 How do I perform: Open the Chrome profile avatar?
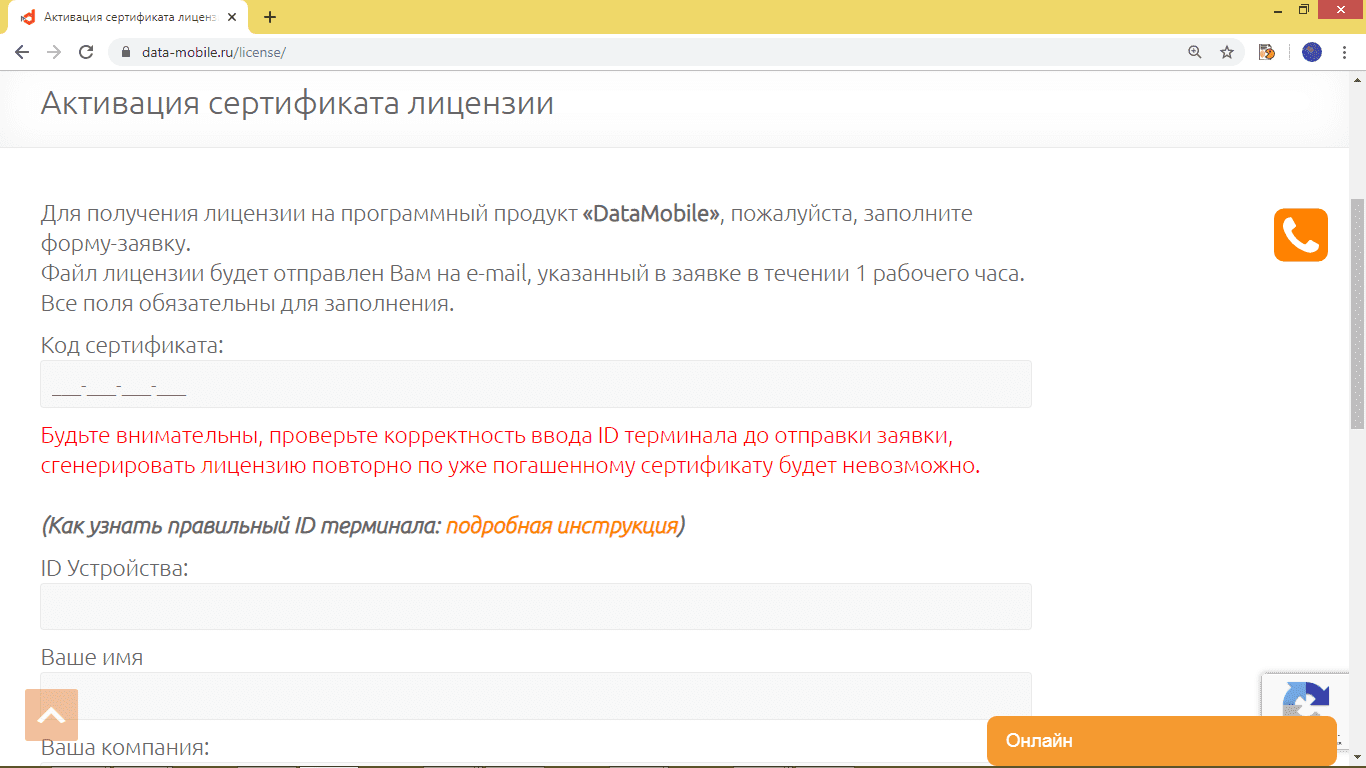tap(1312, 52)
